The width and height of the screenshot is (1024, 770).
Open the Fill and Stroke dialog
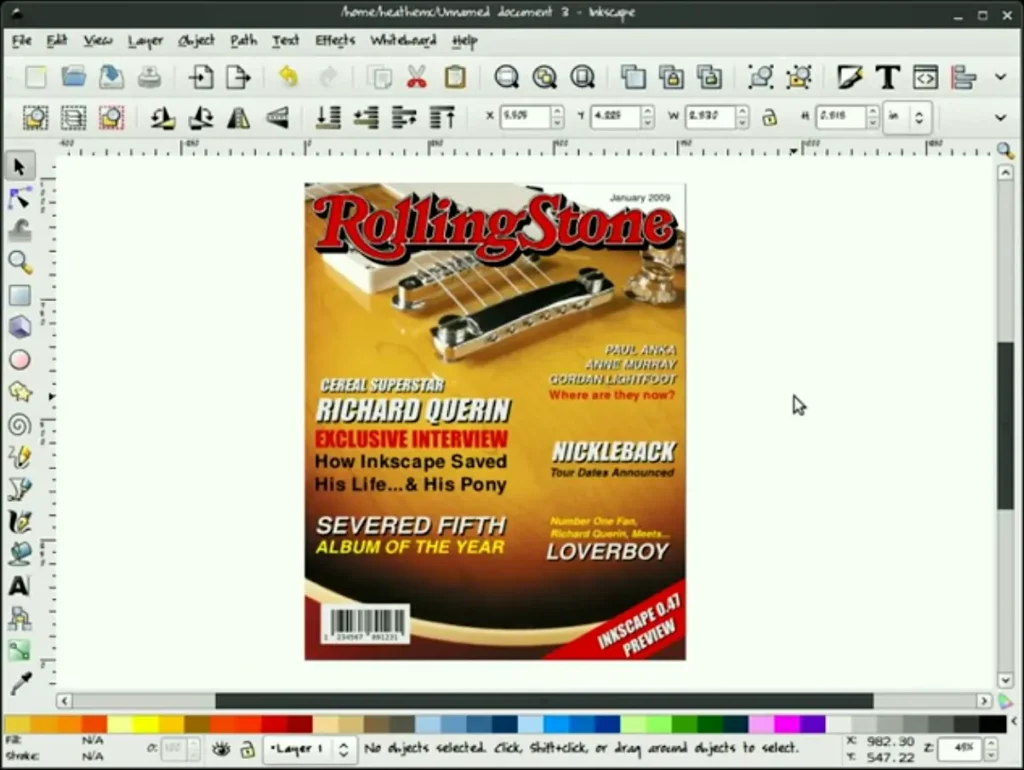point(849,77)
